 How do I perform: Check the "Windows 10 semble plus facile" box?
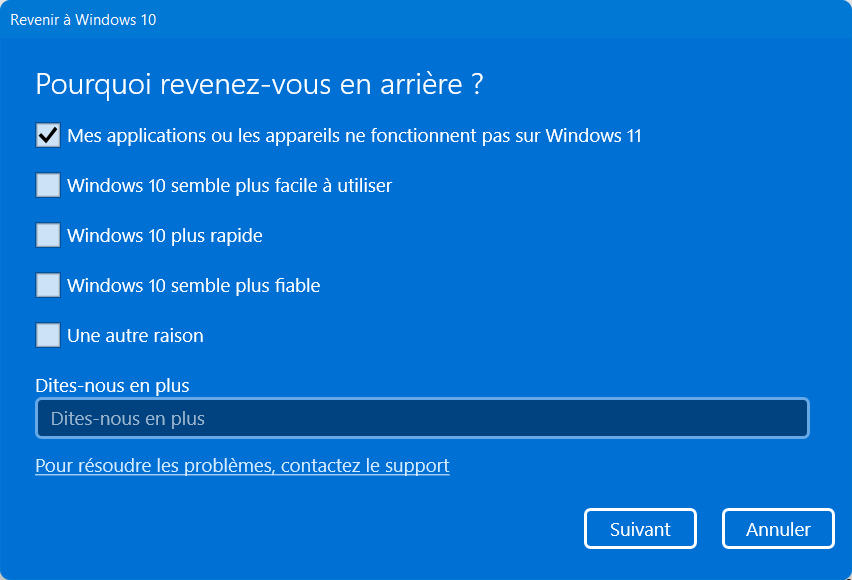click(48, 185)
